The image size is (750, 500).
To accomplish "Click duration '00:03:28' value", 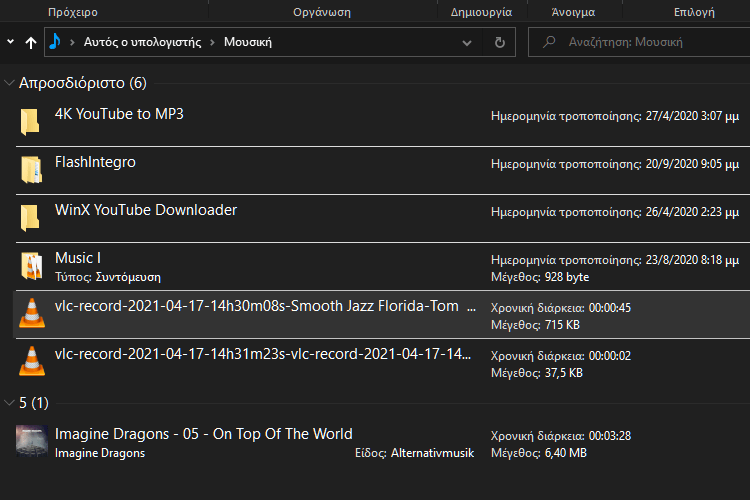I will coord(610,436).
